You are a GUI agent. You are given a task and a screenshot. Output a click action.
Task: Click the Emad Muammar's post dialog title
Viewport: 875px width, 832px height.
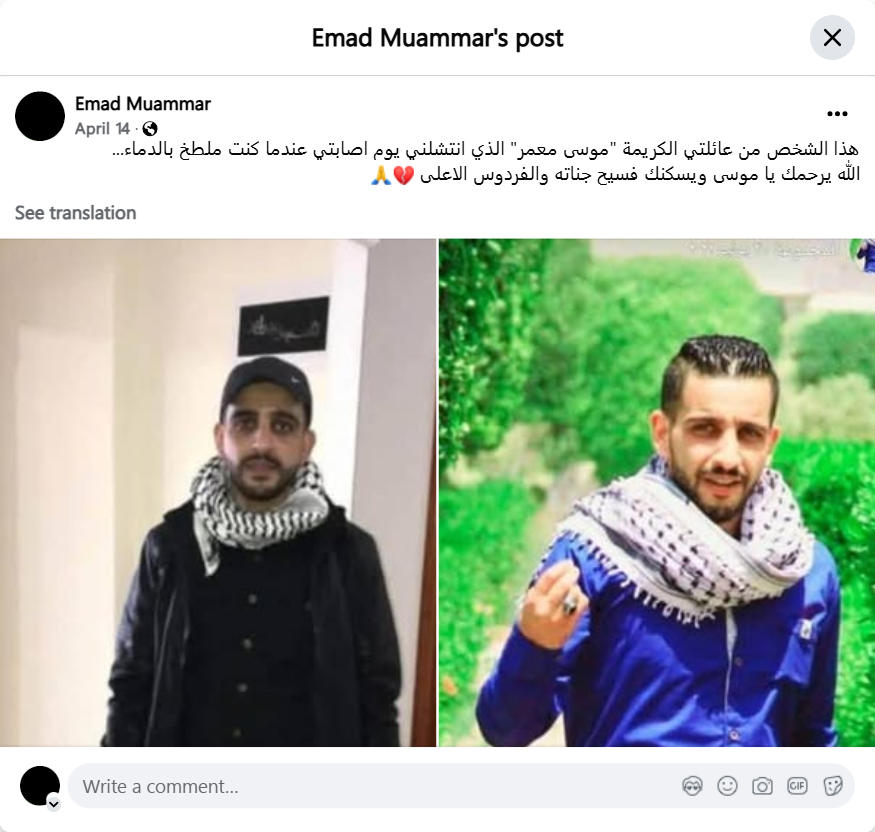438,38
